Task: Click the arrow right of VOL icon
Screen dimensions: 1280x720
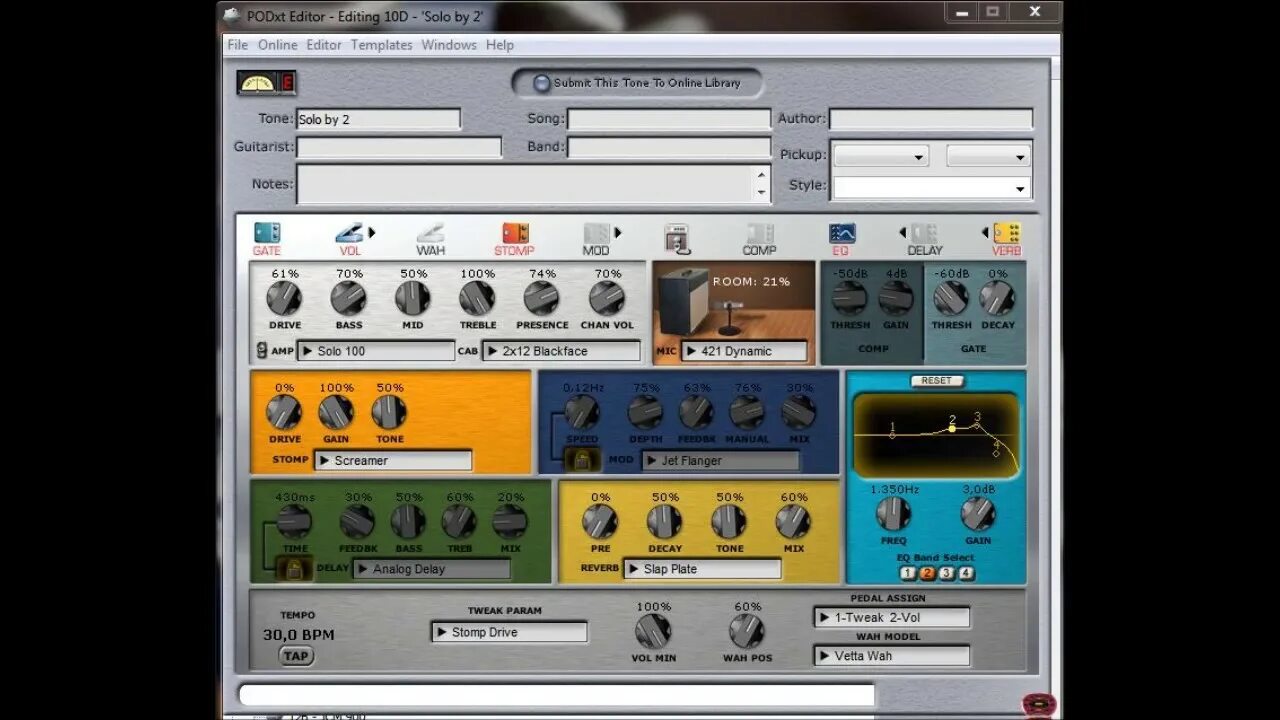Action: [x=372, y=233]
